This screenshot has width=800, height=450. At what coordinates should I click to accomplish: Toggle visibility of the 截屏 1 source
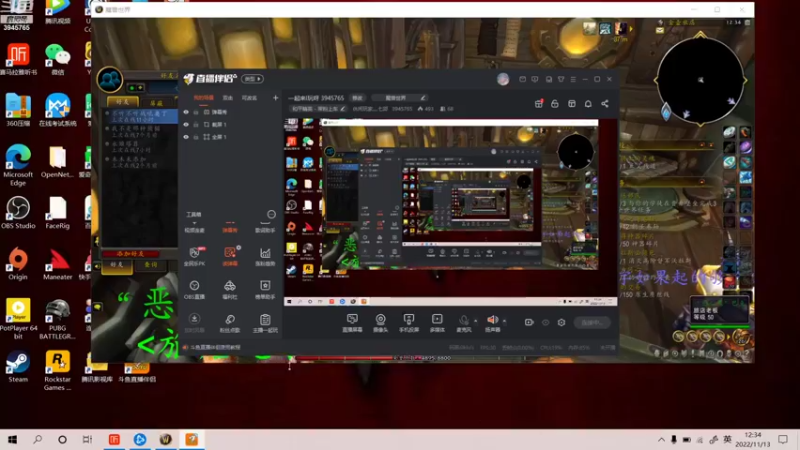tap(186, 124)
